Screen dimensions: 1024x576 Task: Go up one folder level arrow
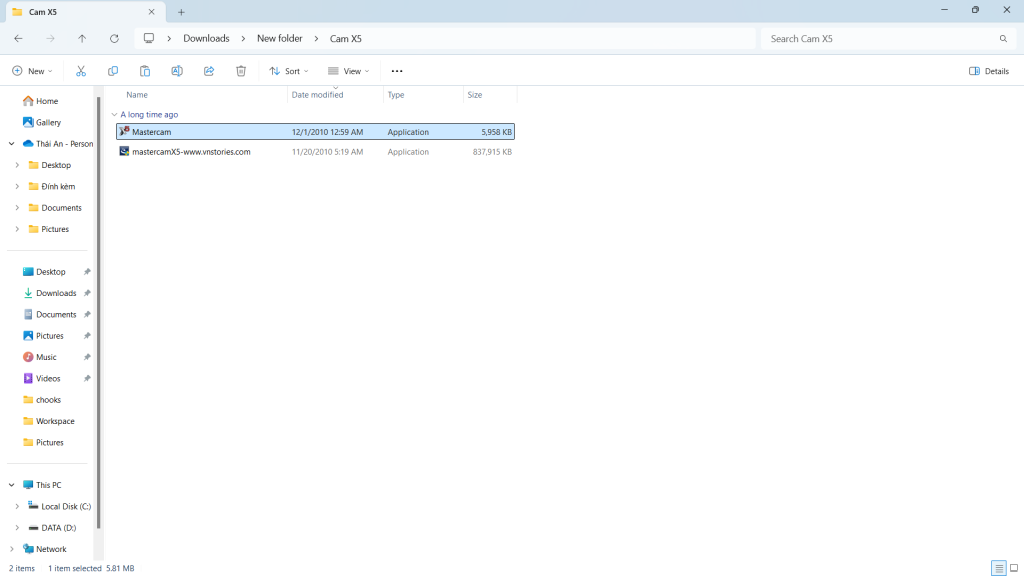pos(82,39)
